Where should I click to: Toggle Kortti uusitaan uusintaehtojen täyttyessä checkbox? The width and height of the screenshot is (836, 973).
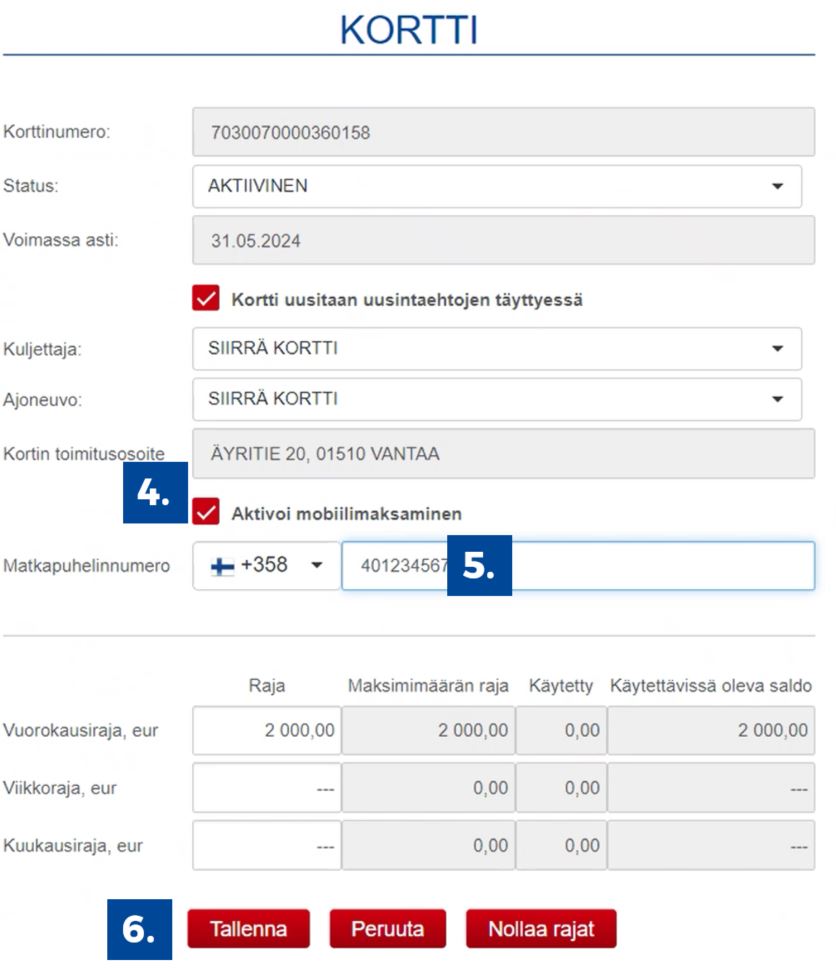point(205,298)
